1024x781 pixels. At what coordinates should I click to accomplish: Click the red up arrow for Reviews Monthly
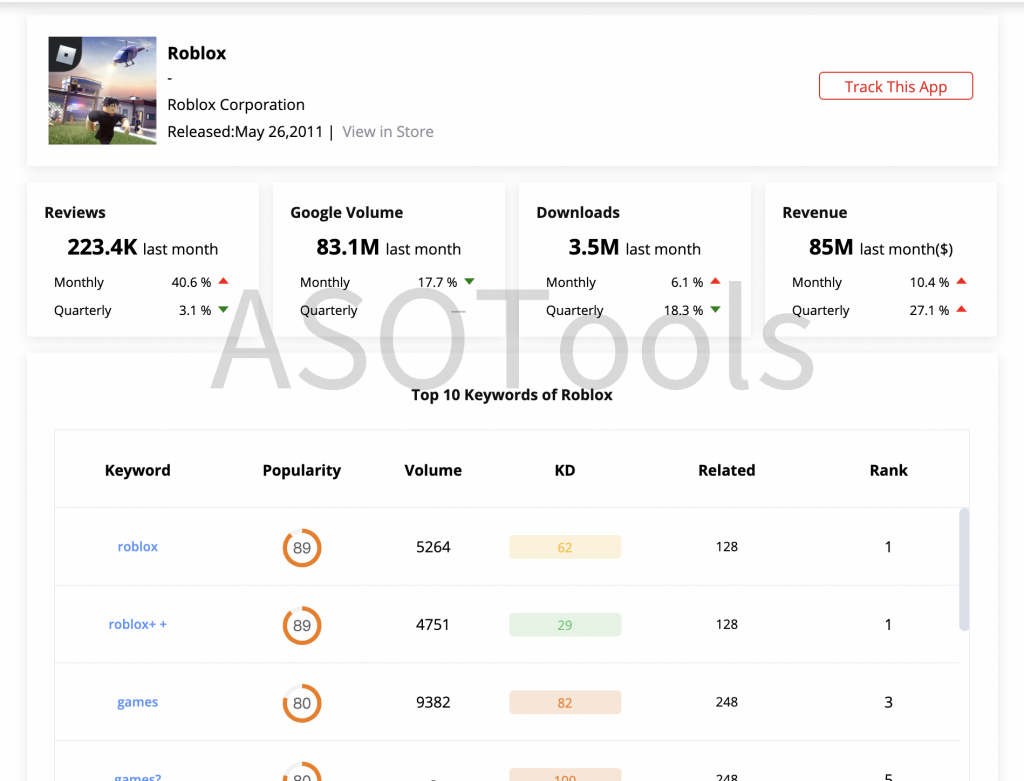point(223,281)
